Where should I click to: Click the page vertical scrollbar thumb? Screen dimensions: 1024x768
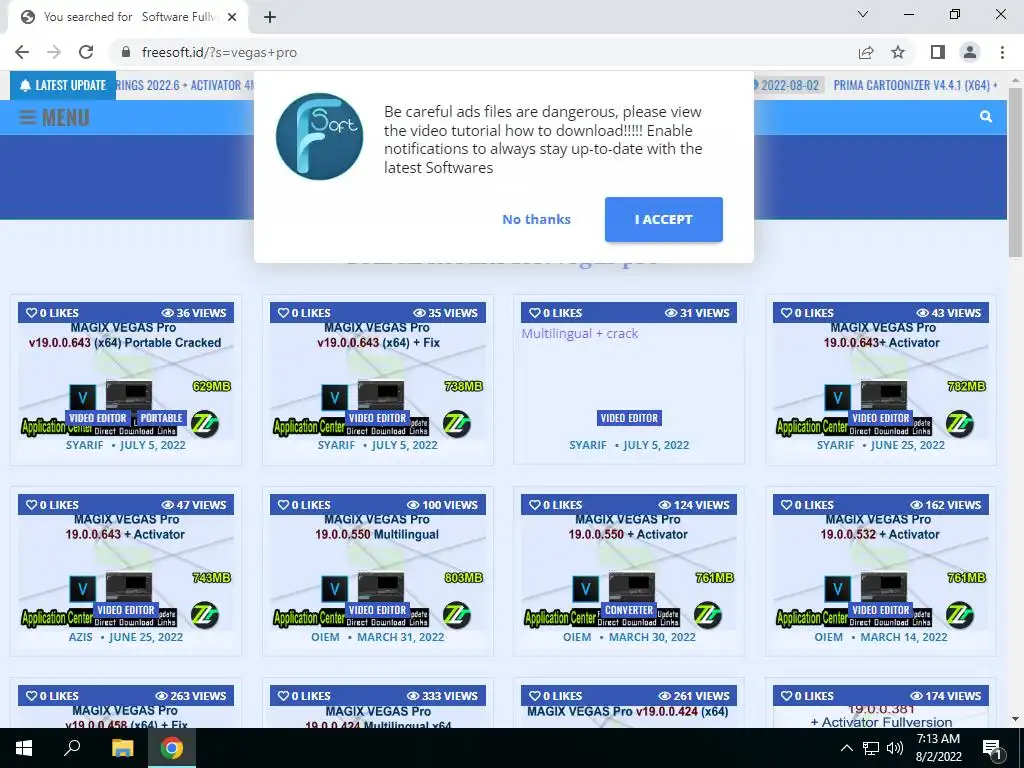(1015, 173)
